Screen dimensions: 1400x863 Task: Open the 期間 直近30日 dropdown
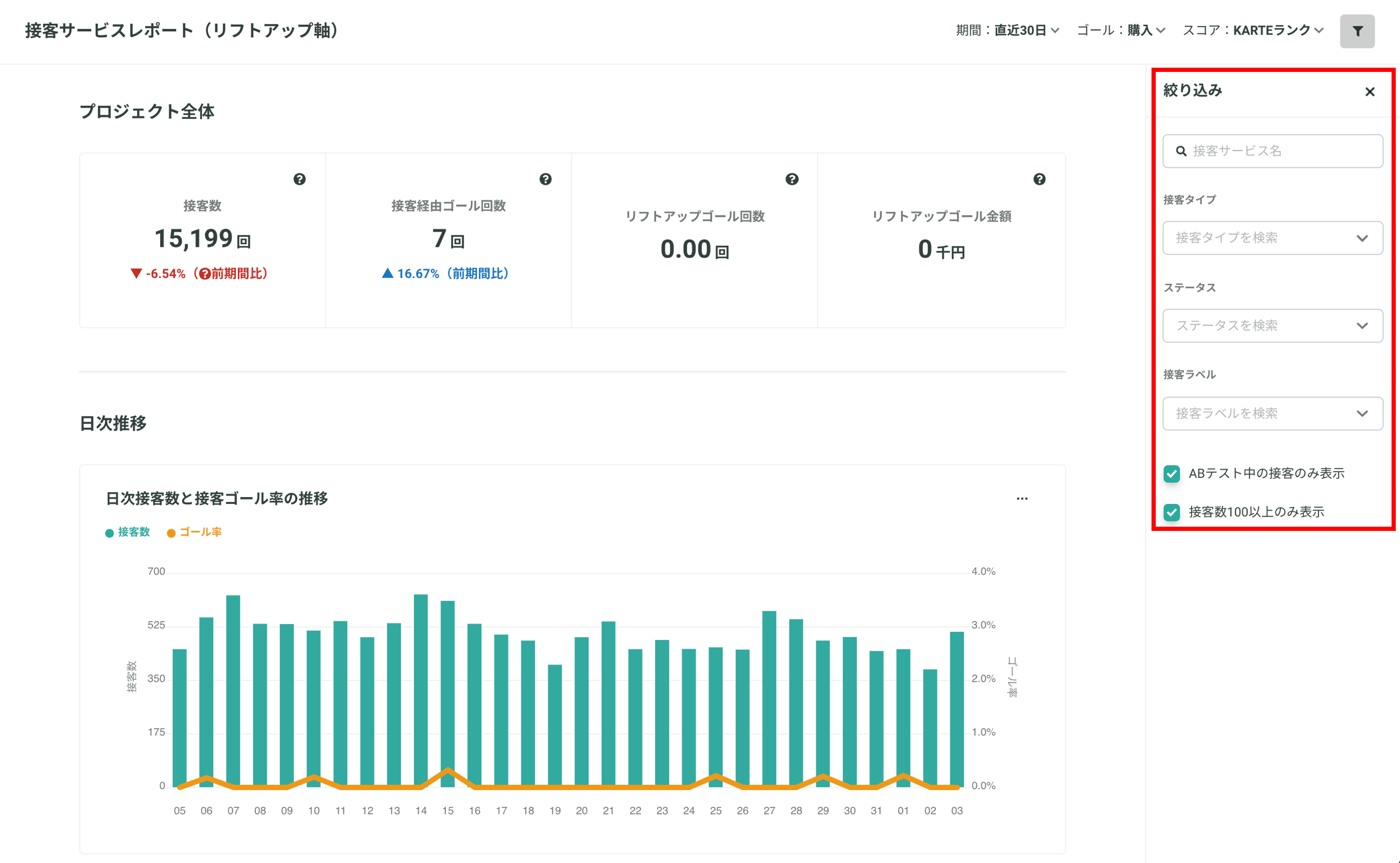pyautogui.click(x=1008, y=30)
